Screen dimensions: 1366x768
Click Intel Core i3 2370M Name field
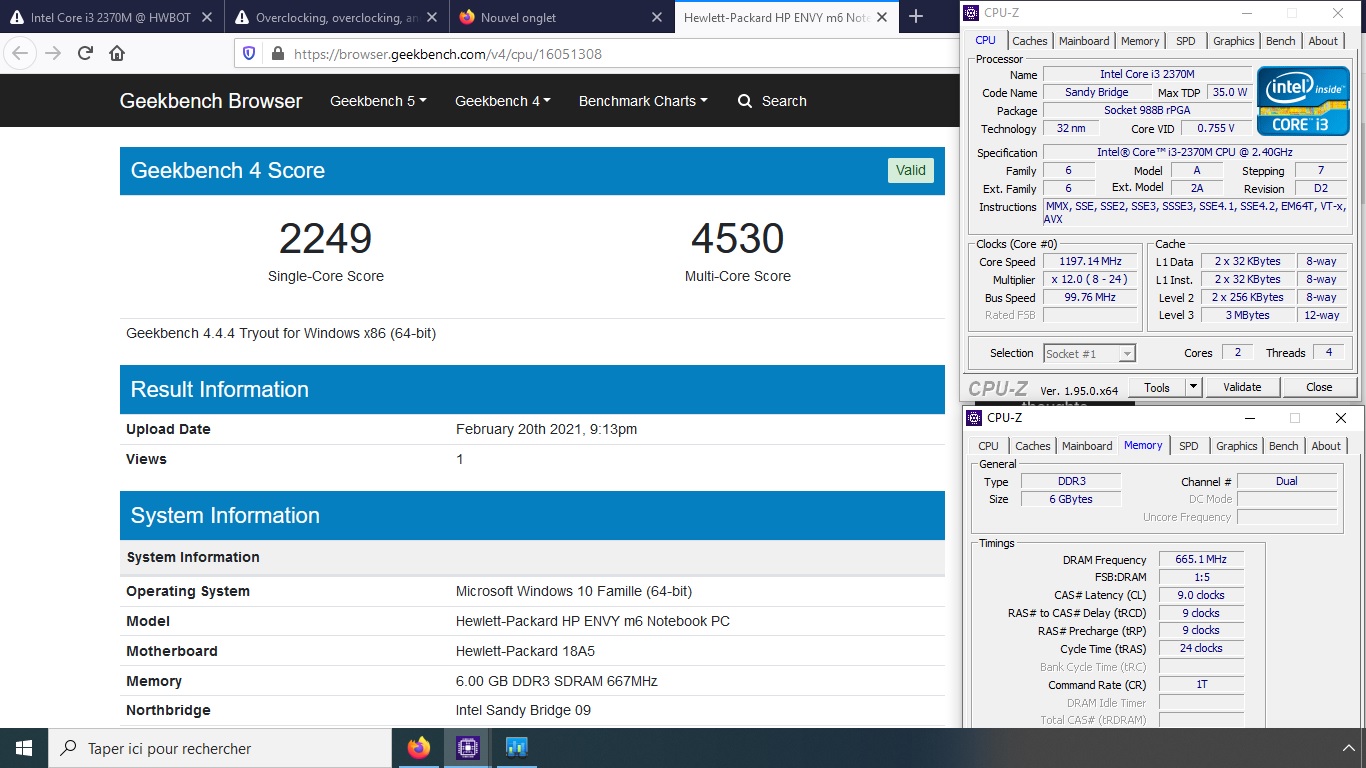[1147, 74]
